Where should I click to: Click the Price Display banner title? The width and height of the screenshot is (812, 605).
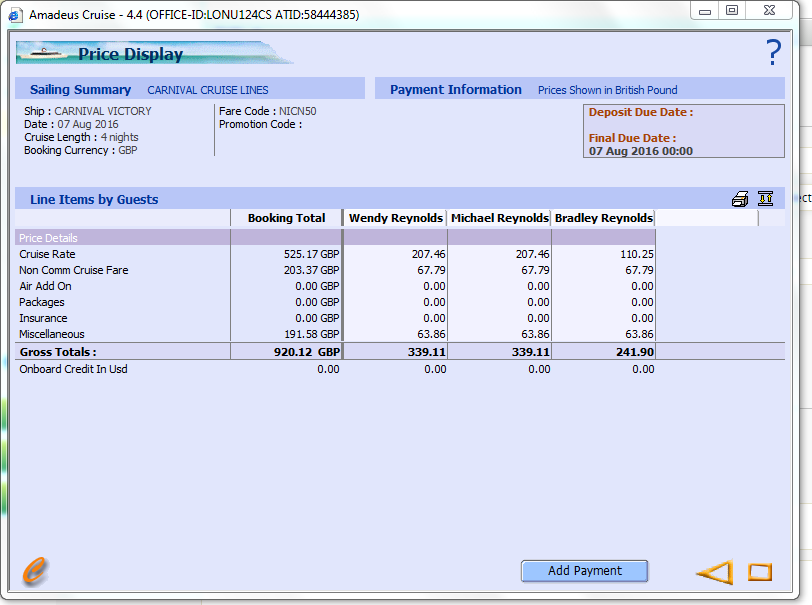pos(130,54)
